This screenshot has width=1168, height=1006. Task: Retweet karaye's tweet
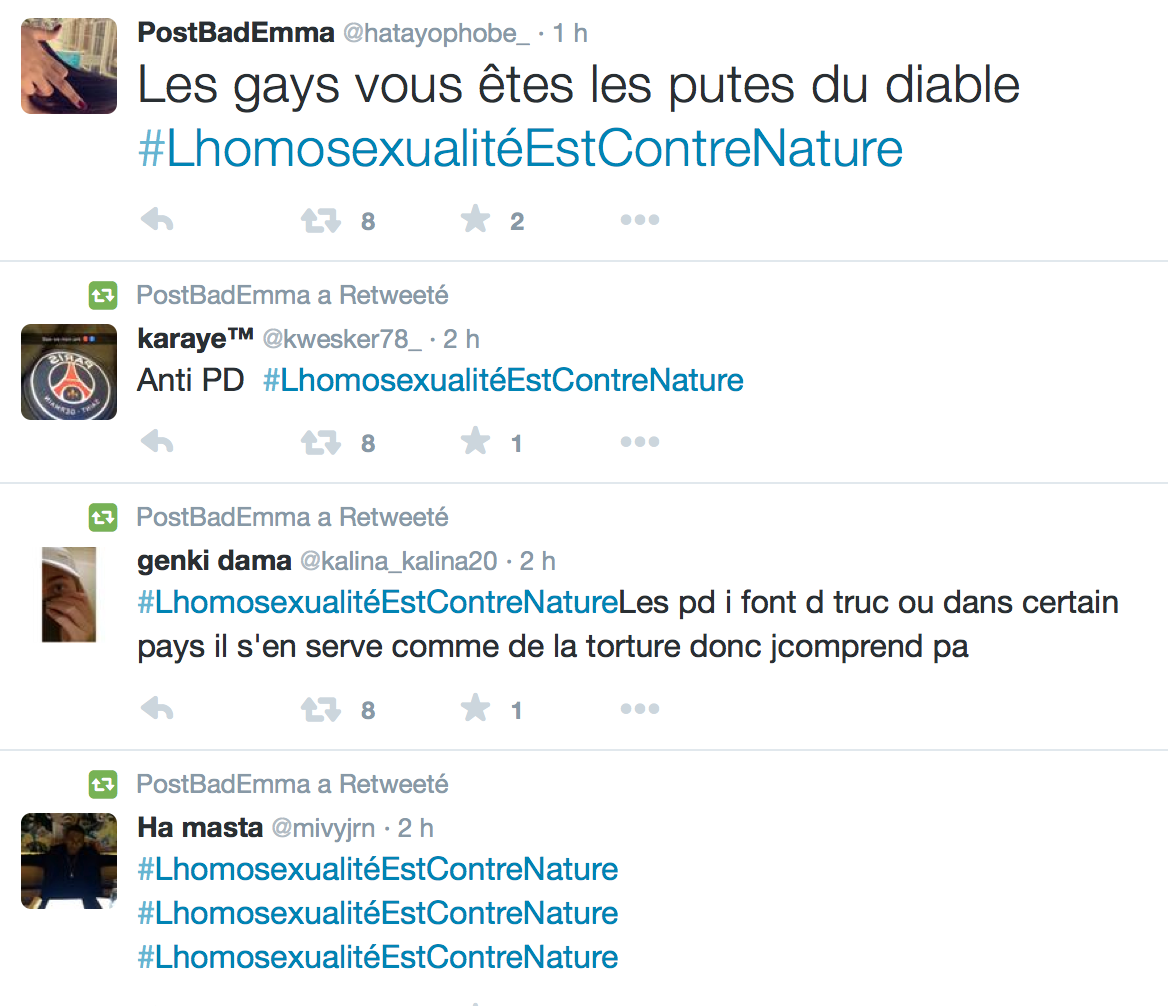pyautogui.click(x=321, y=442)
